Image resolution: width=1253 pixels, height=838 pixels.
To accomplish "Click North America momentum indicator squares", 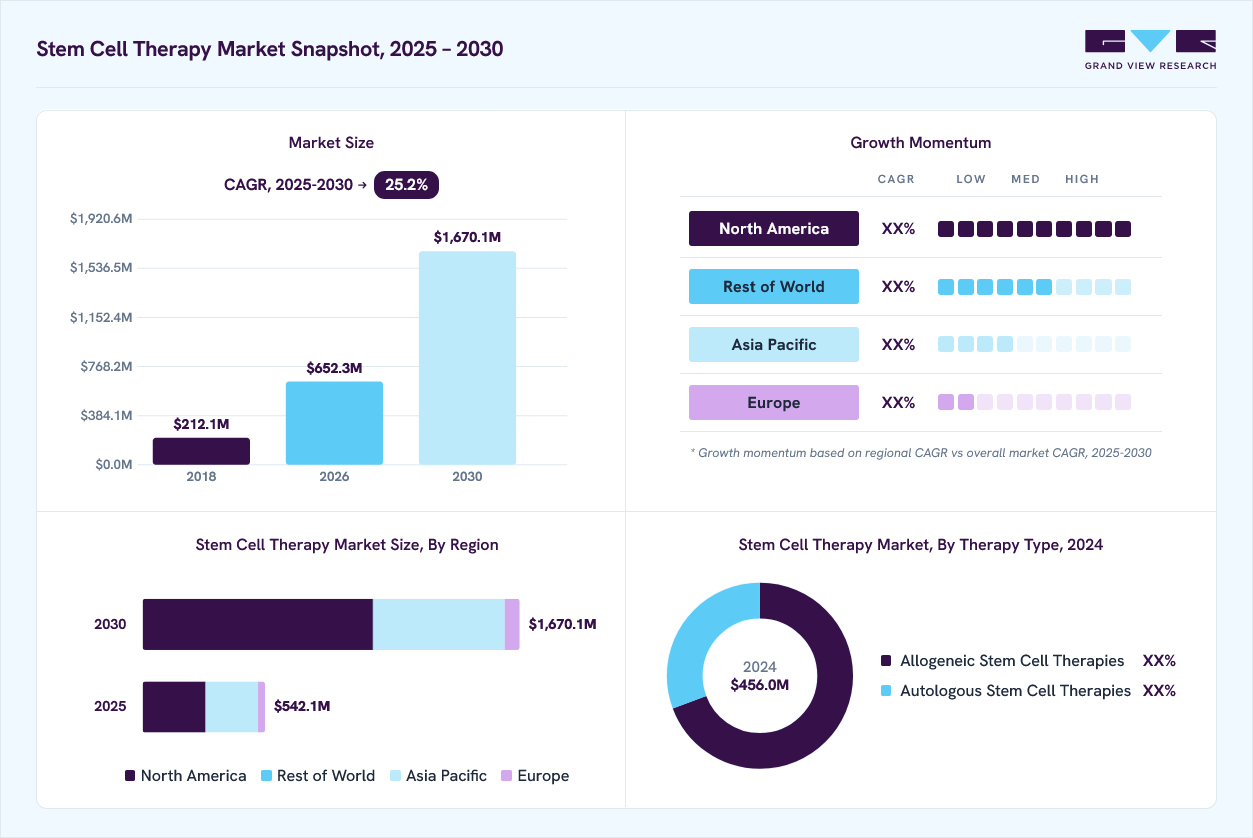I will tap(1034, 229).
